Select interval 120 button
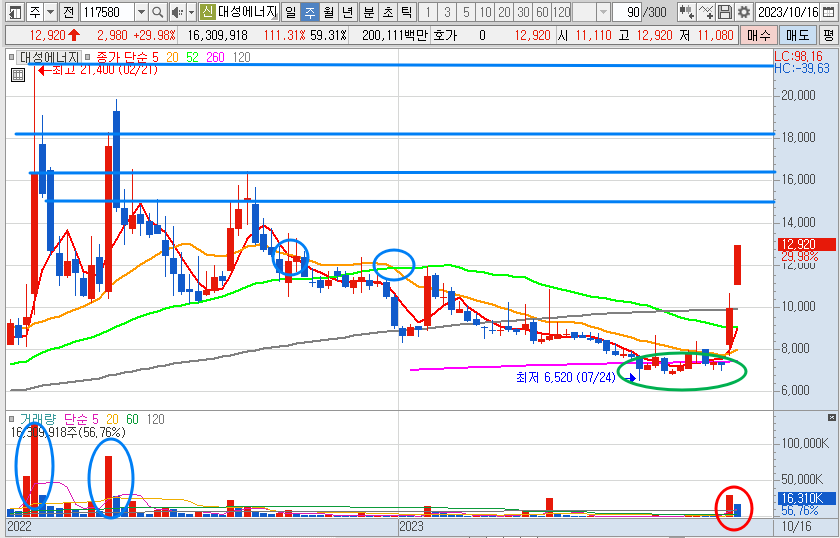 point(561,11)
